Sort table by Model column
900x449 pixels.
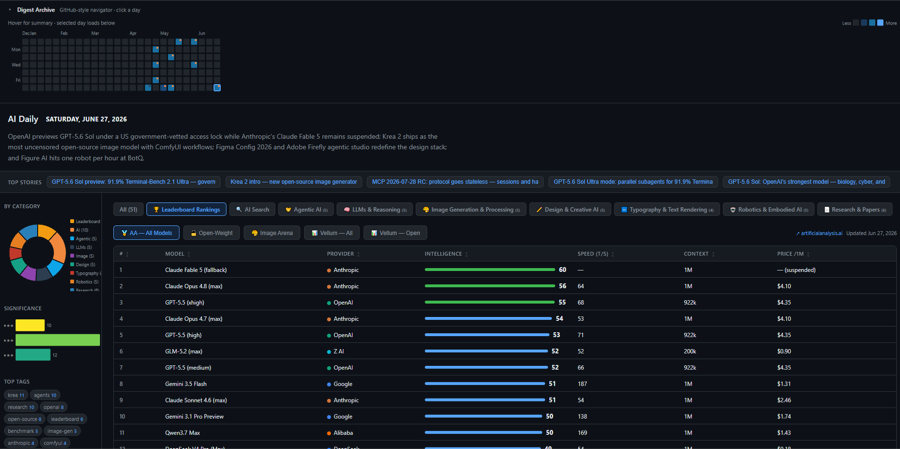[x=177, y=254]
